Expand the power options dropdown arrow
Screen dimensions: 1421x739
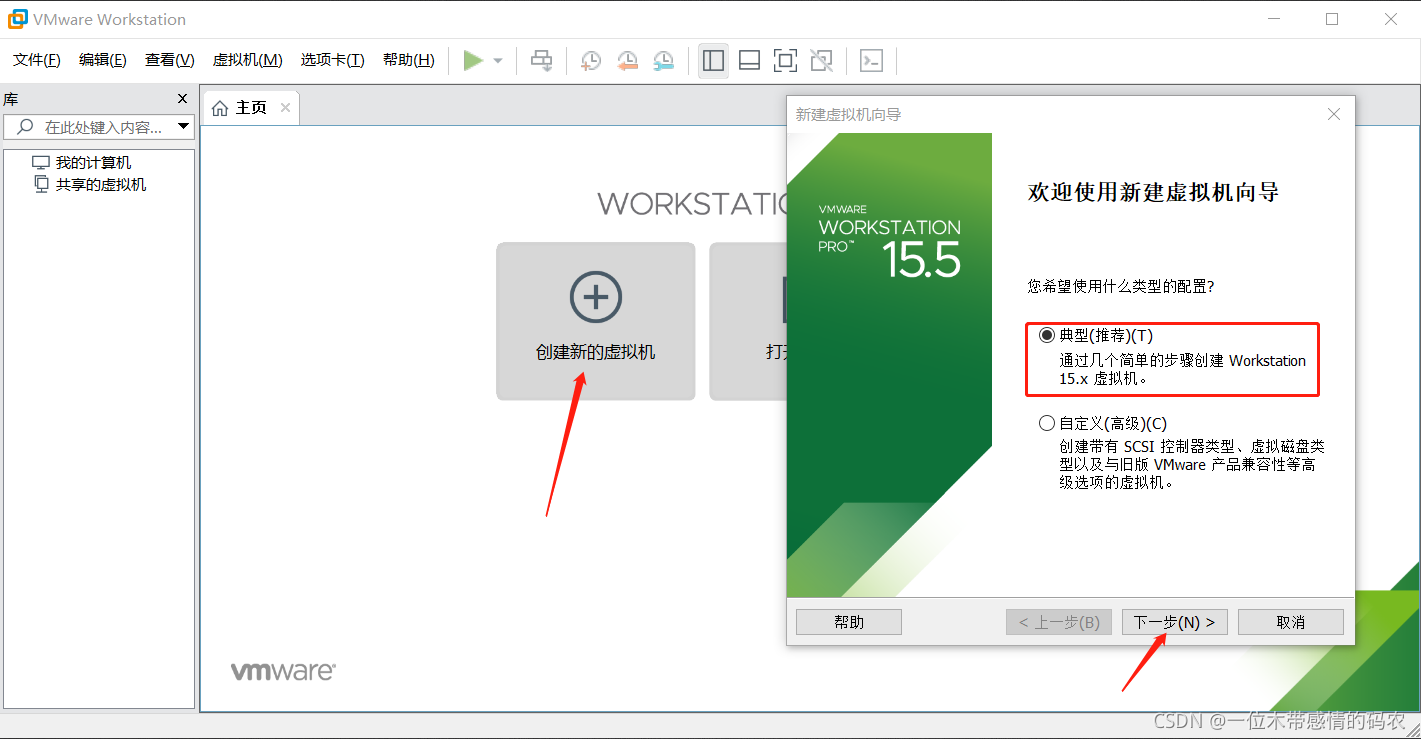(x=498, y=61)
